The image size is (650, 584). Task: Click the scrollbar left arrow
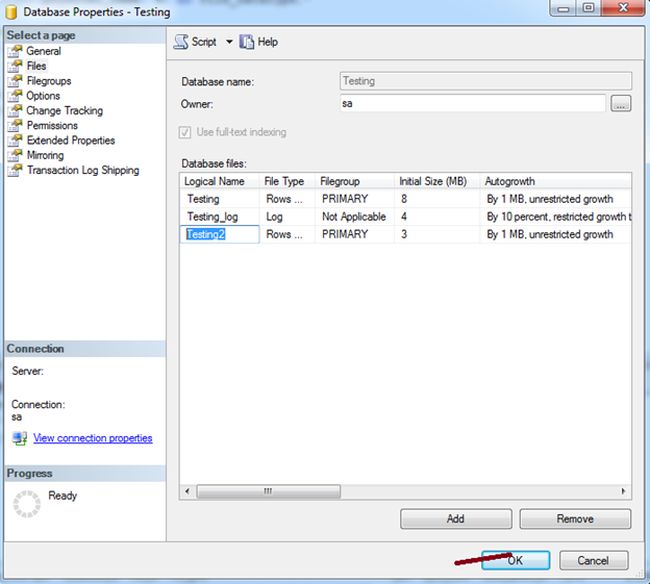coord(187,492)
